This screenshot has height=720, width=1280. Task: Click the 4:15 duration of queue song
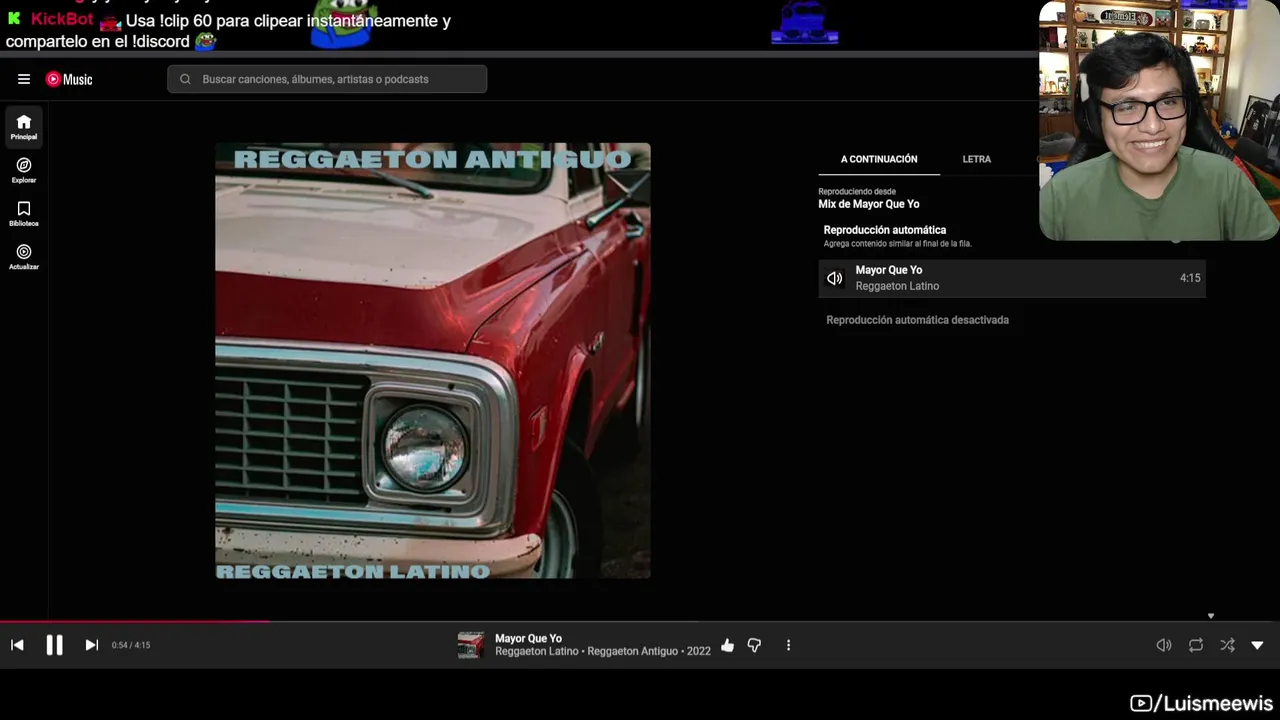(1190, 278)
